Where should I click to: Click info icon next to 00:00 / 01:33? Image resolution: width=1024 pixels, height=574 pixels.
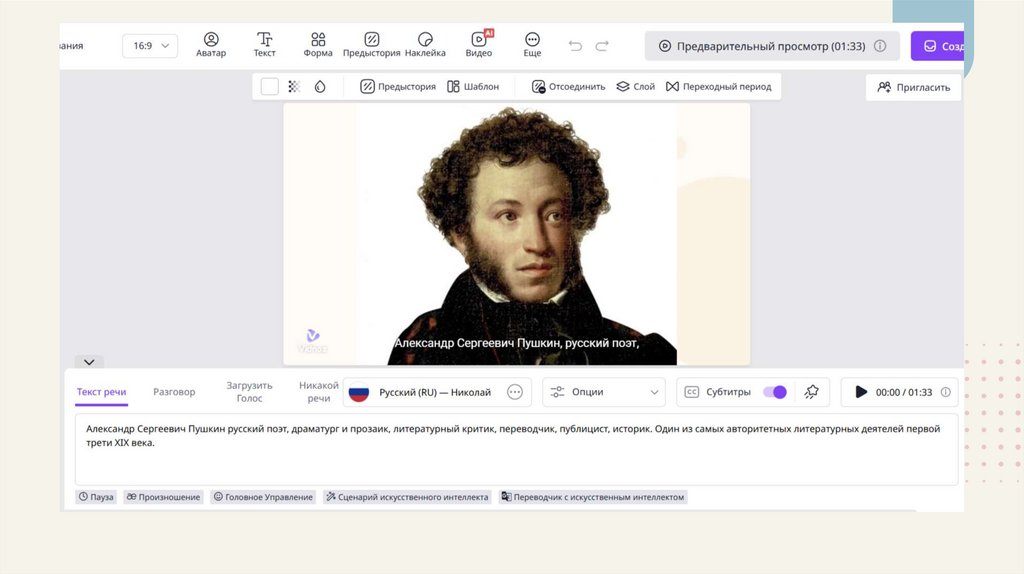tap(945, 392)
